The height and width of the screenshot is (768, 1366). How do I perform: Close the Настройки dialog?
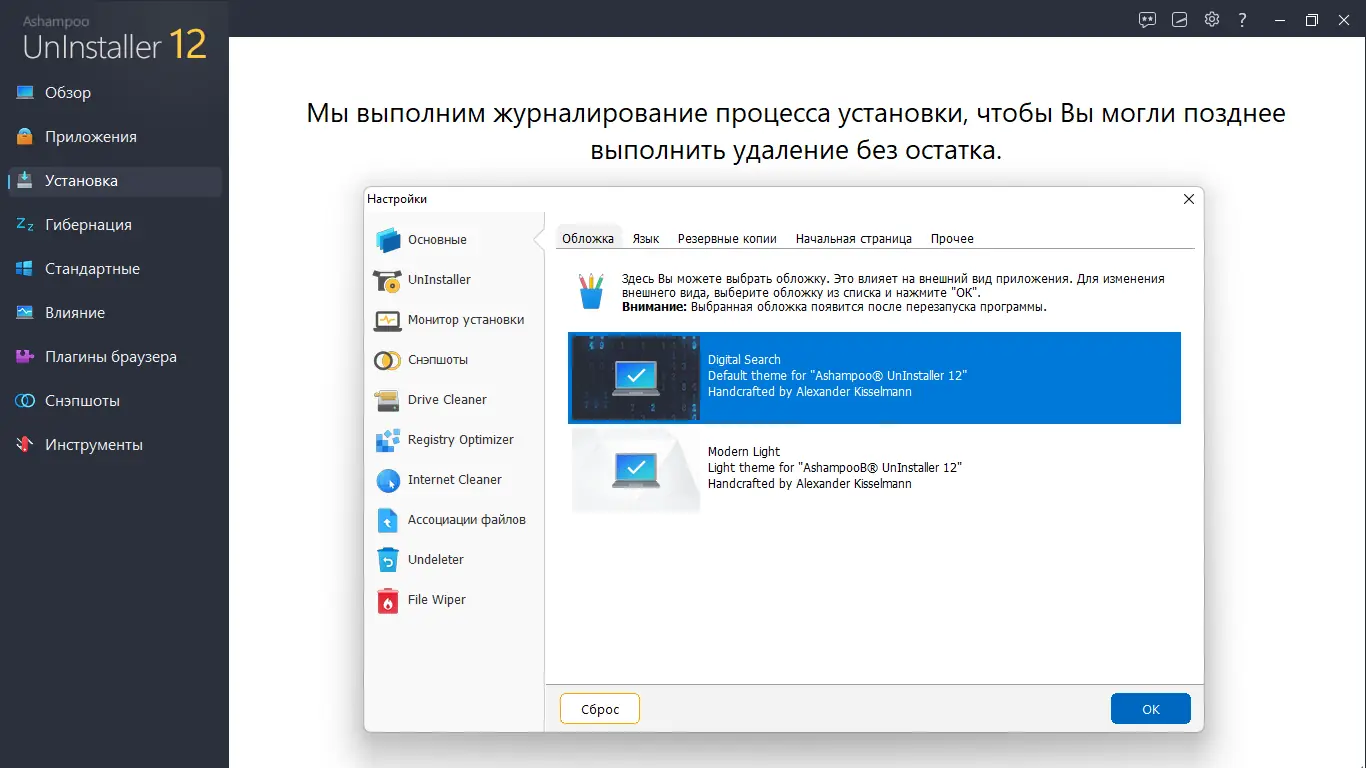coord(1189,199)
